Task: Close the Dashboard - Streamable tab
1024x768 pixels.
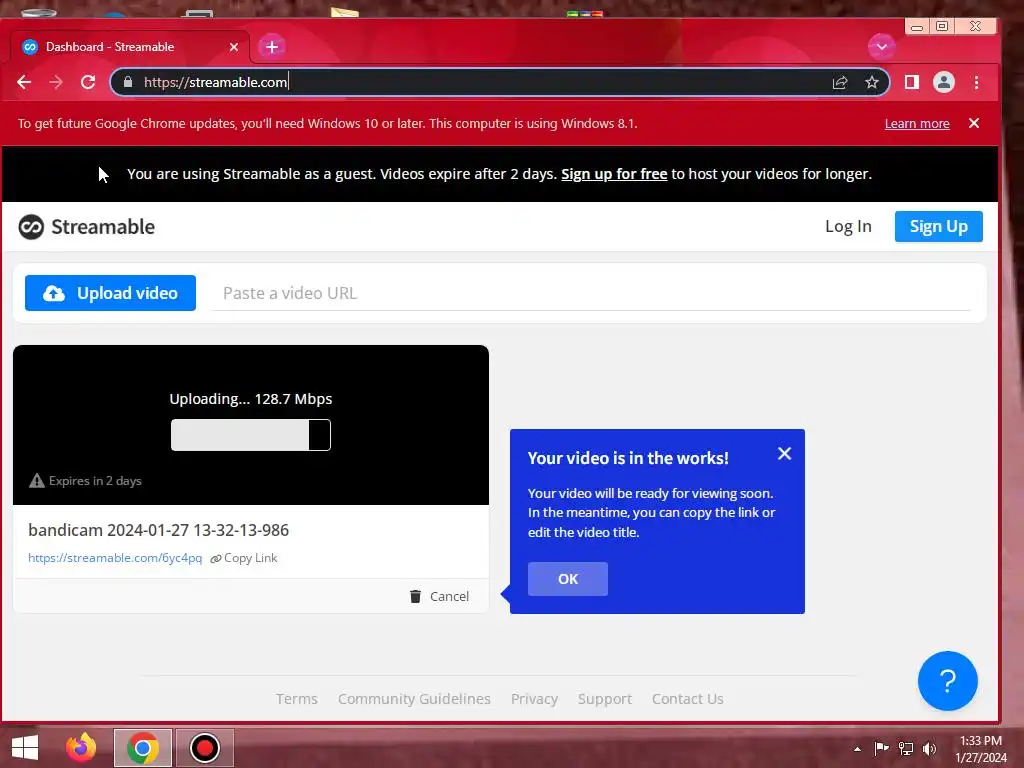Action: [x=234, y=47]
